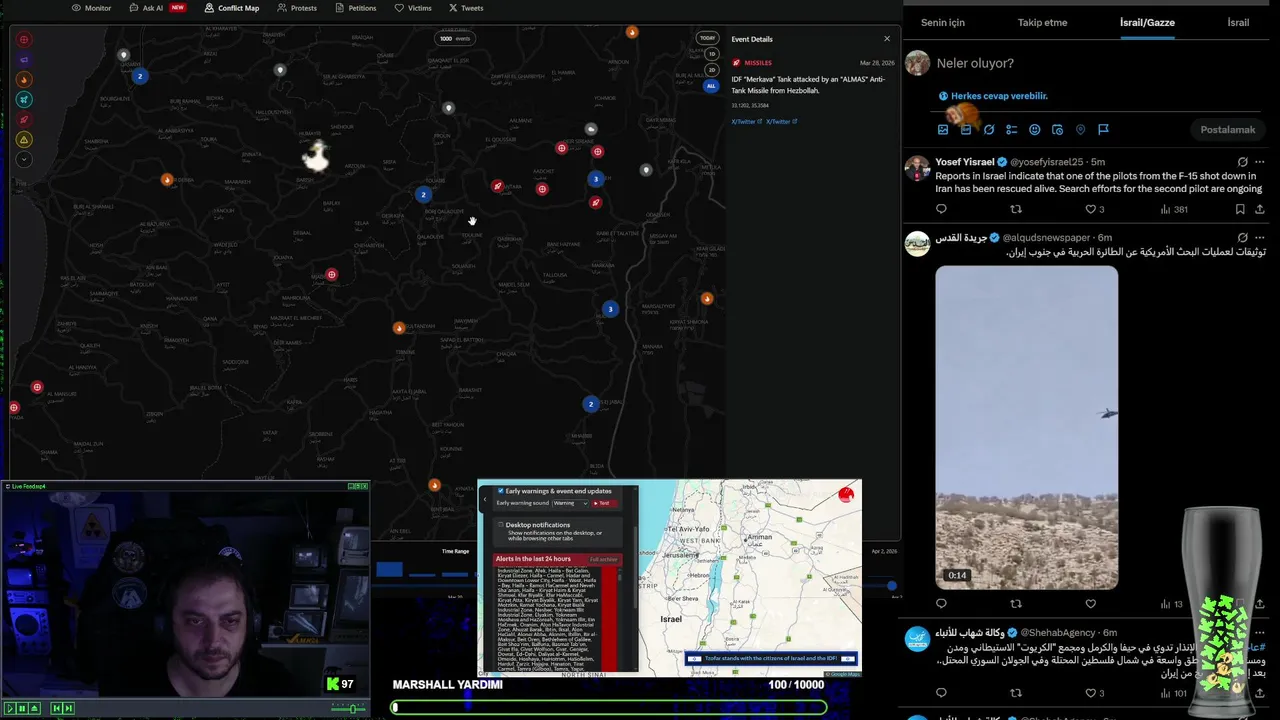The width and height of the screenshot is (1280, 720).
Task: Open the Monitor tab
Action: pyautogui.click(x=92, y=8)
